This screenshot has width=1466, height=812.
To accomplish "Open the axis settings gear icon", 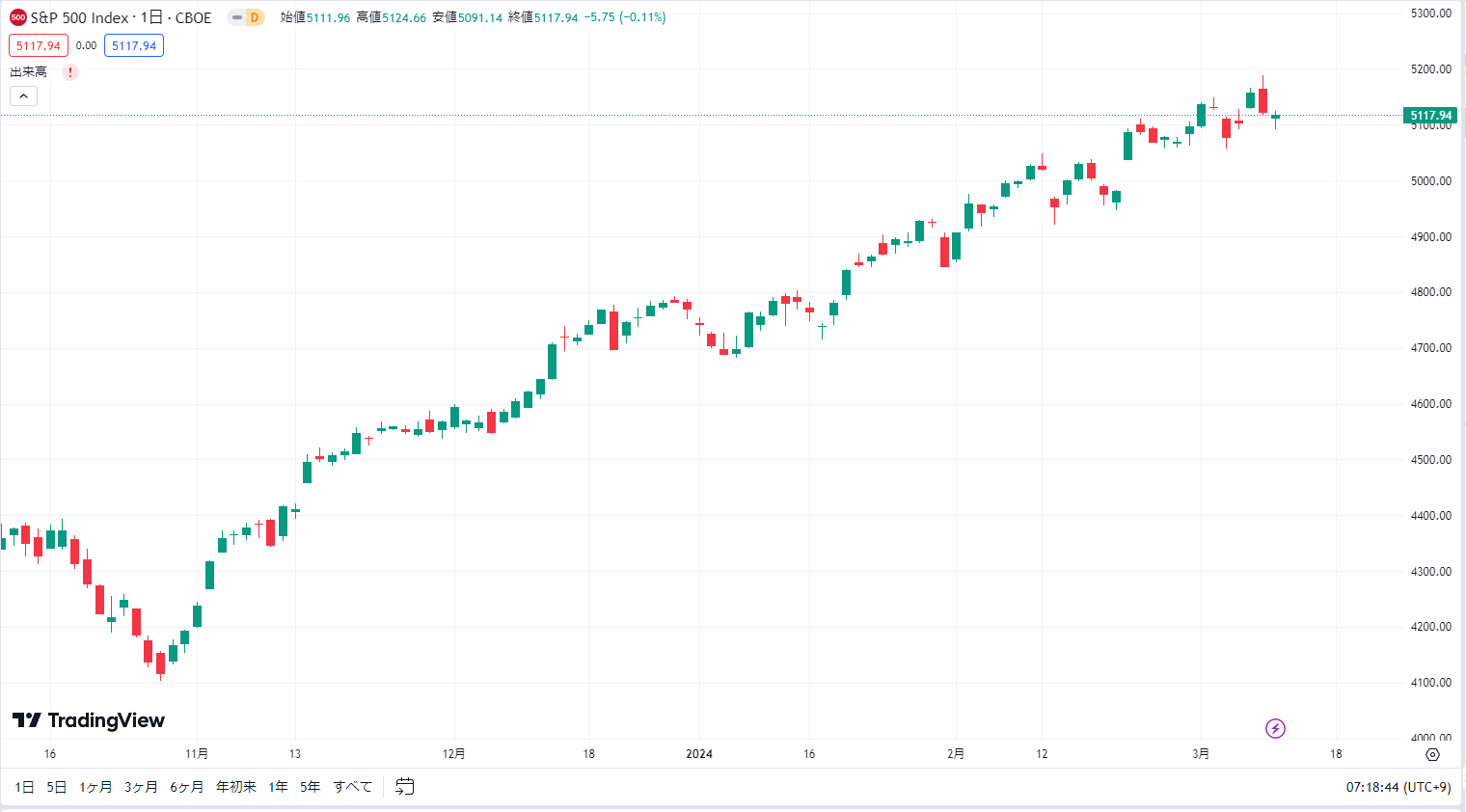I will 1432,754.
